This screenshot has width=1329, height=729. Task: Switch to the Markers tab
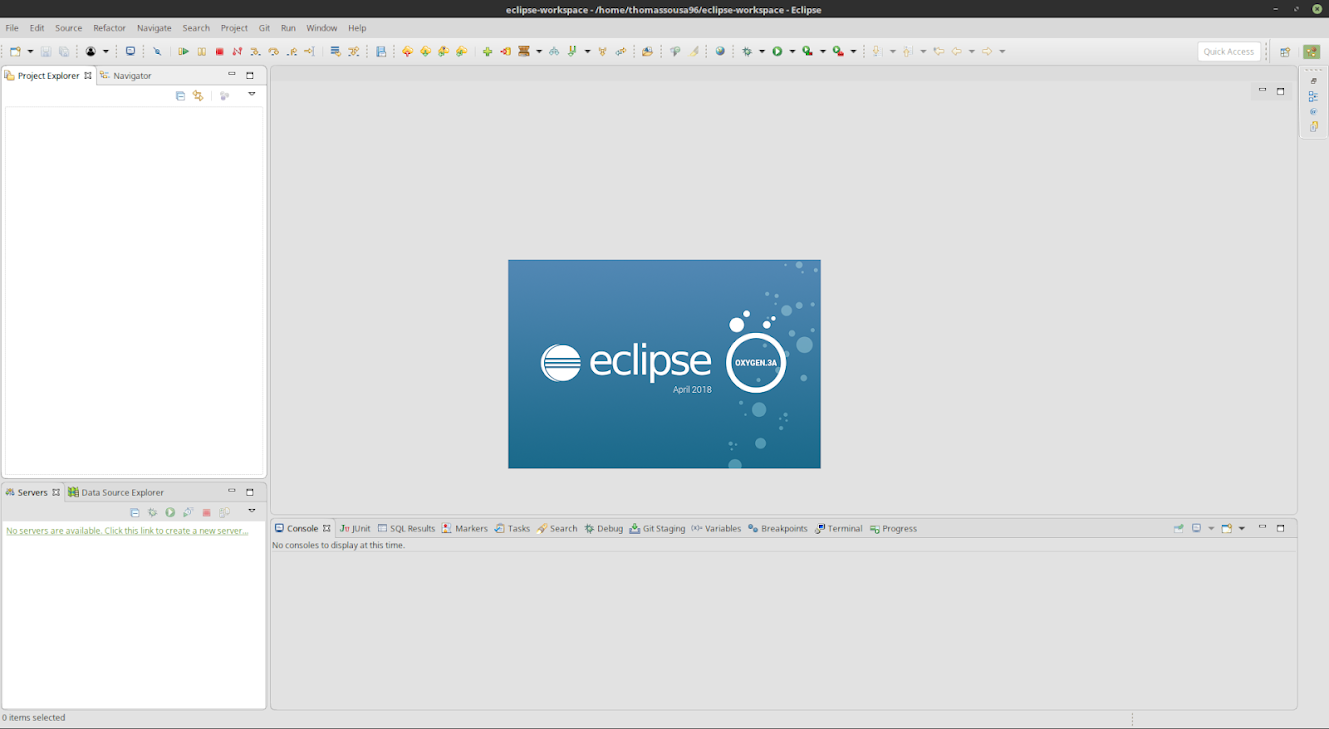(x=465, y=528)
